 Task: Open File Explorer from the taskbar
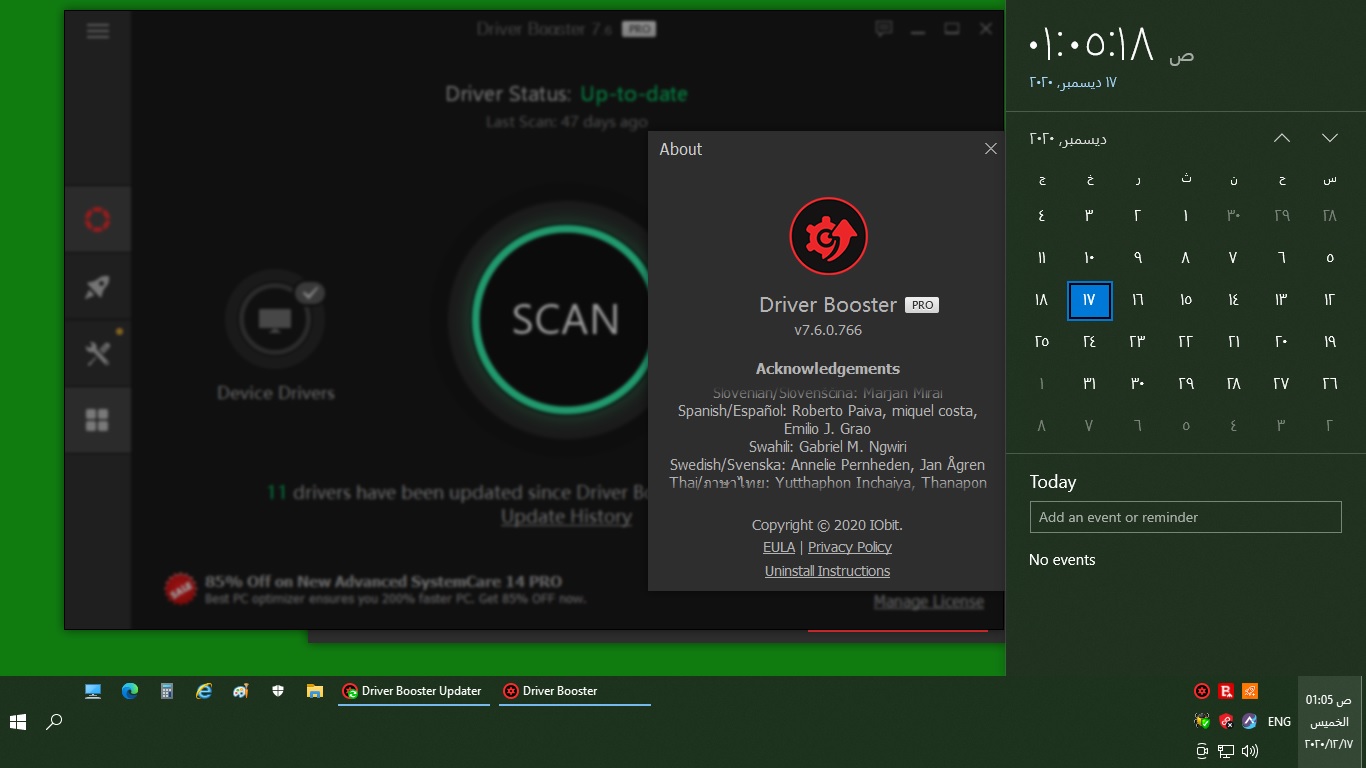tap(315, 691)
